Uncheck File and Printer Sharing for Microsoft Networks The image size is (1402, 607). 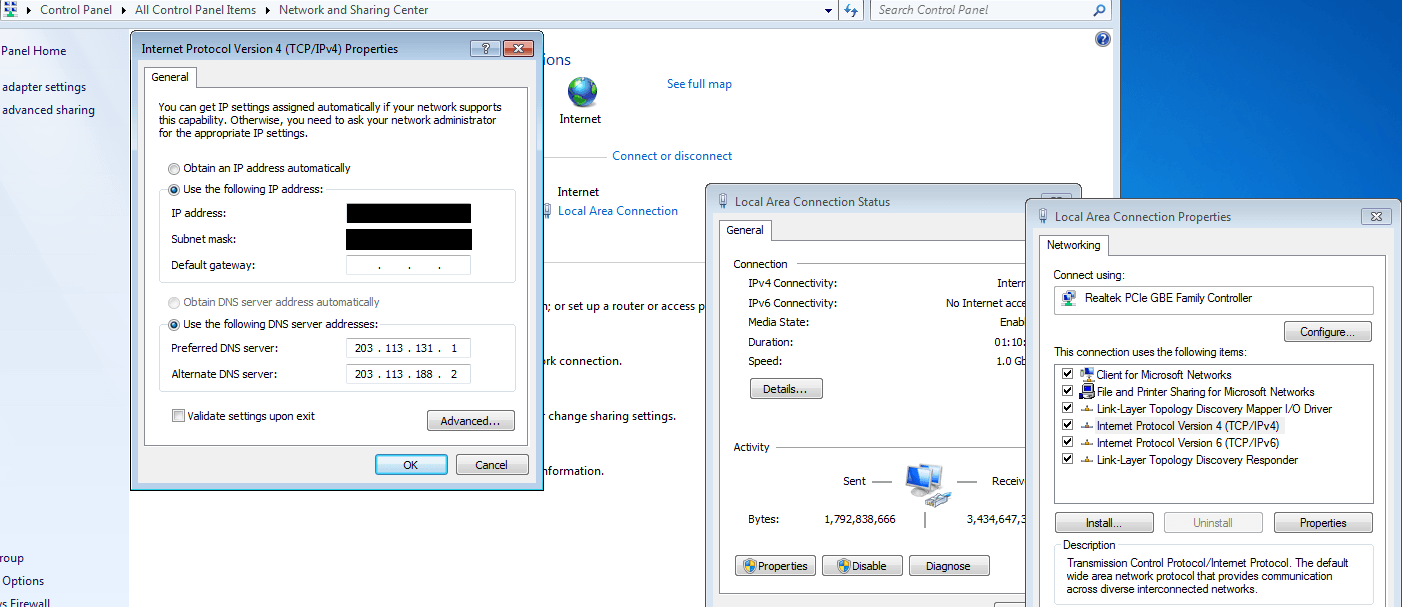coord(1068,391)
